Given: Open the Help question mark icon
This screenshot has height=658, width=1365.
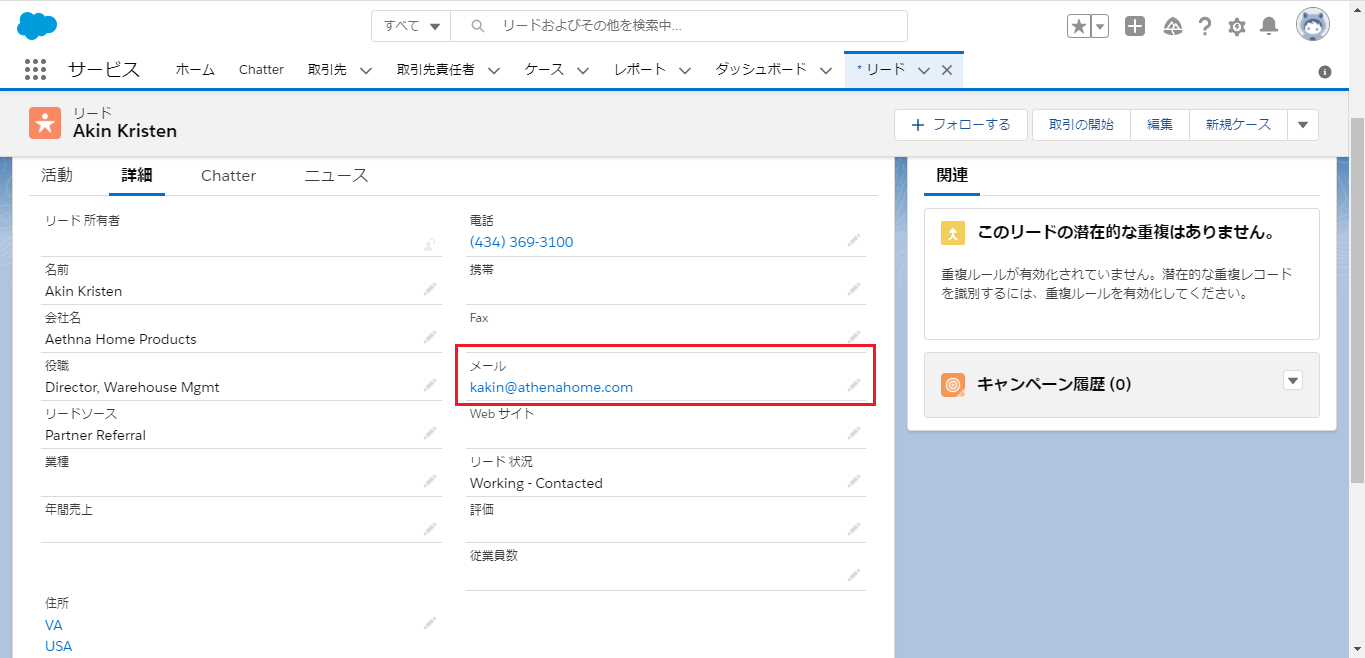Looking at the screenshot, I should [x=1206, y=27].
